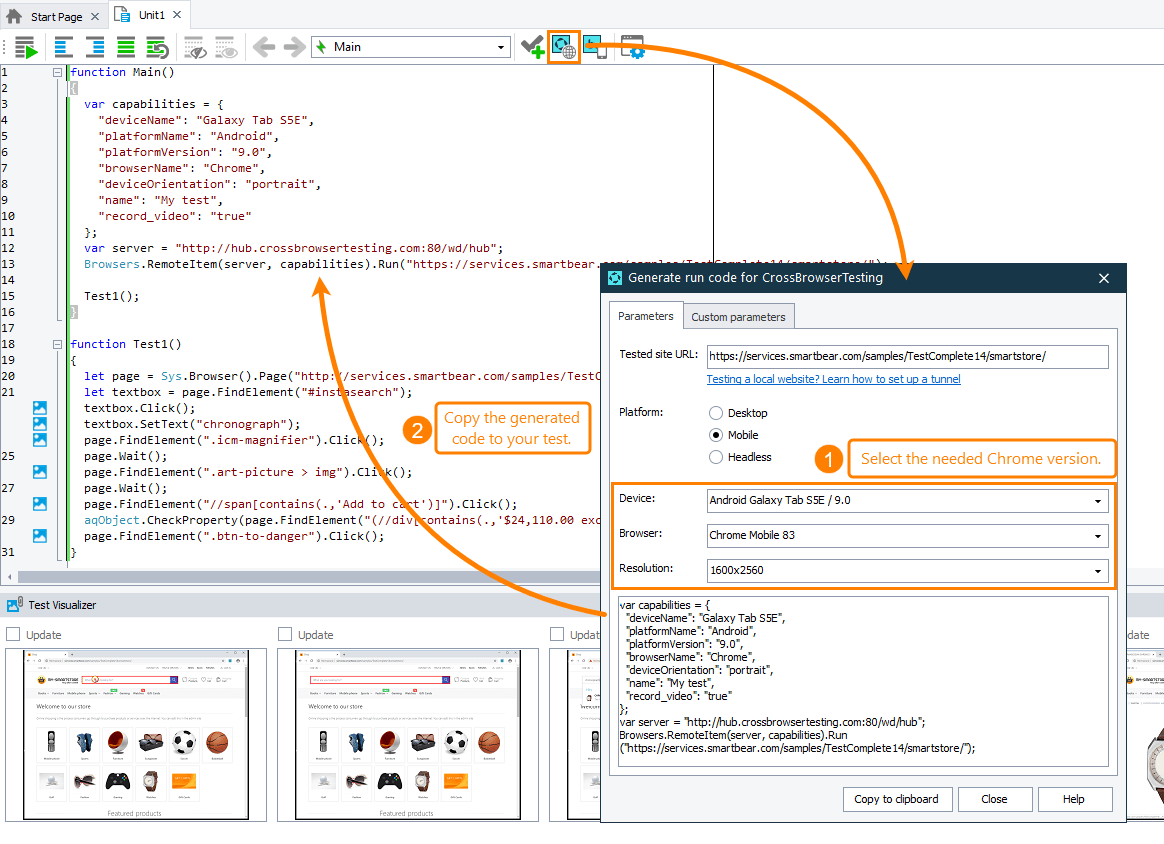Click the back navigation arrow in the editor toolbar

(265, 47)
